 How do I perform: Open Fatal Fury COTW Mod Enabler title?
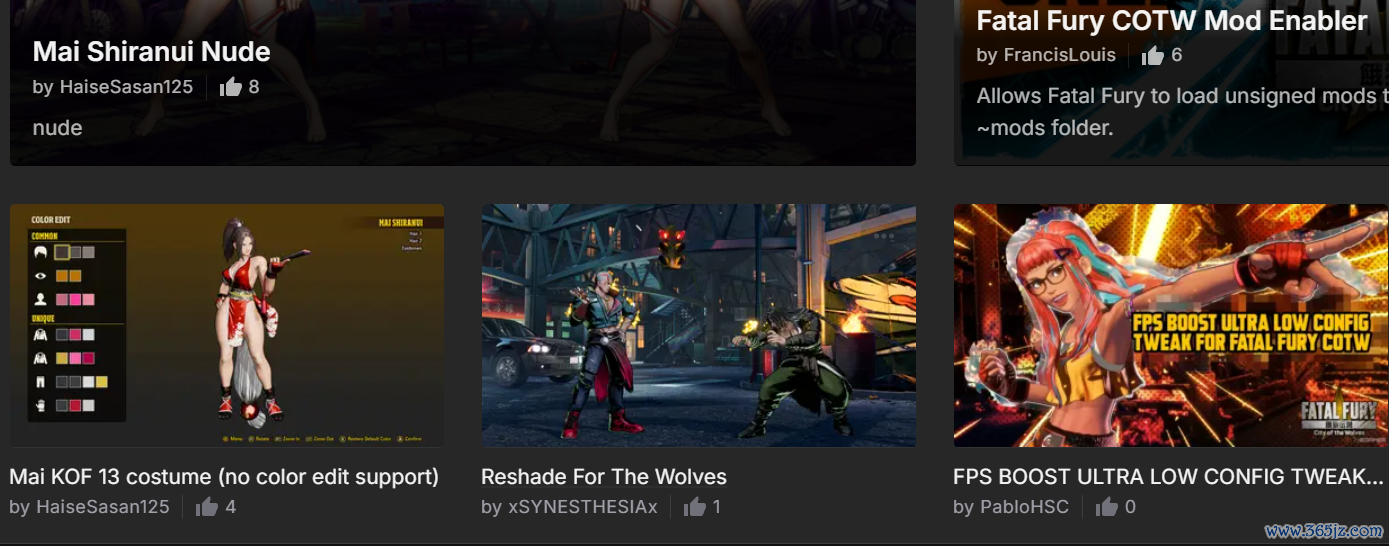(1172, 21)
